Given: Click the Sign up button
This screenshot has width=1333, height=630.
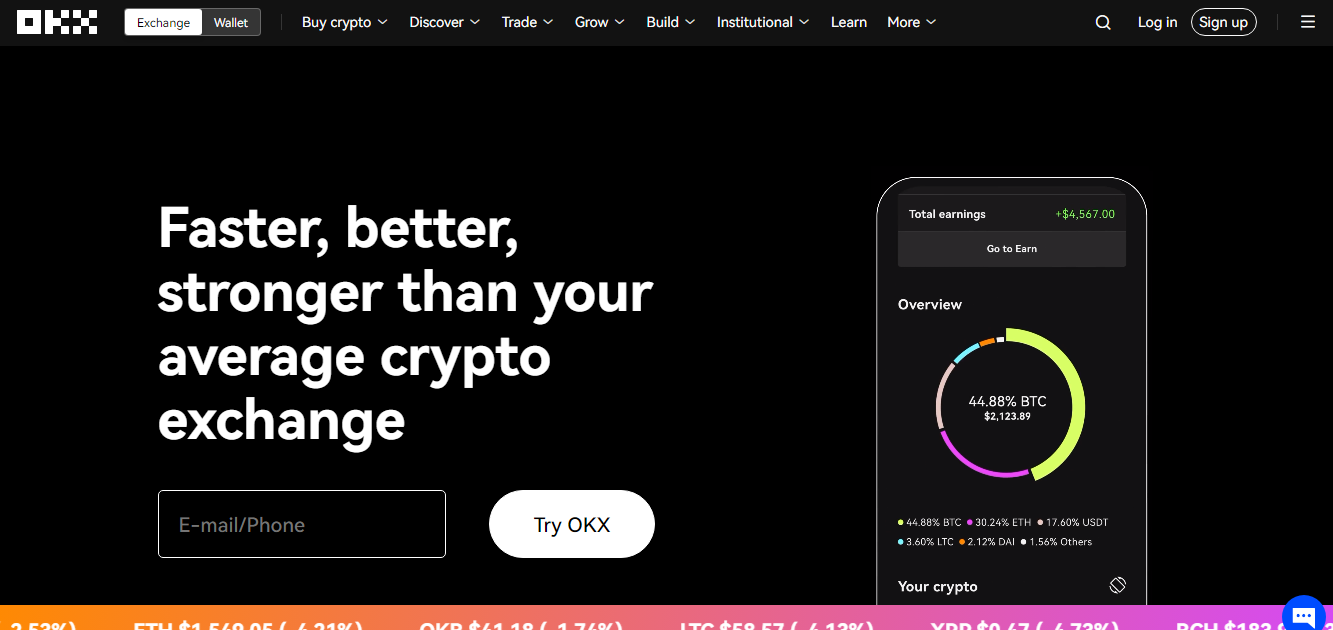Looking at the screenshot, I should [x=1224, y=22].
